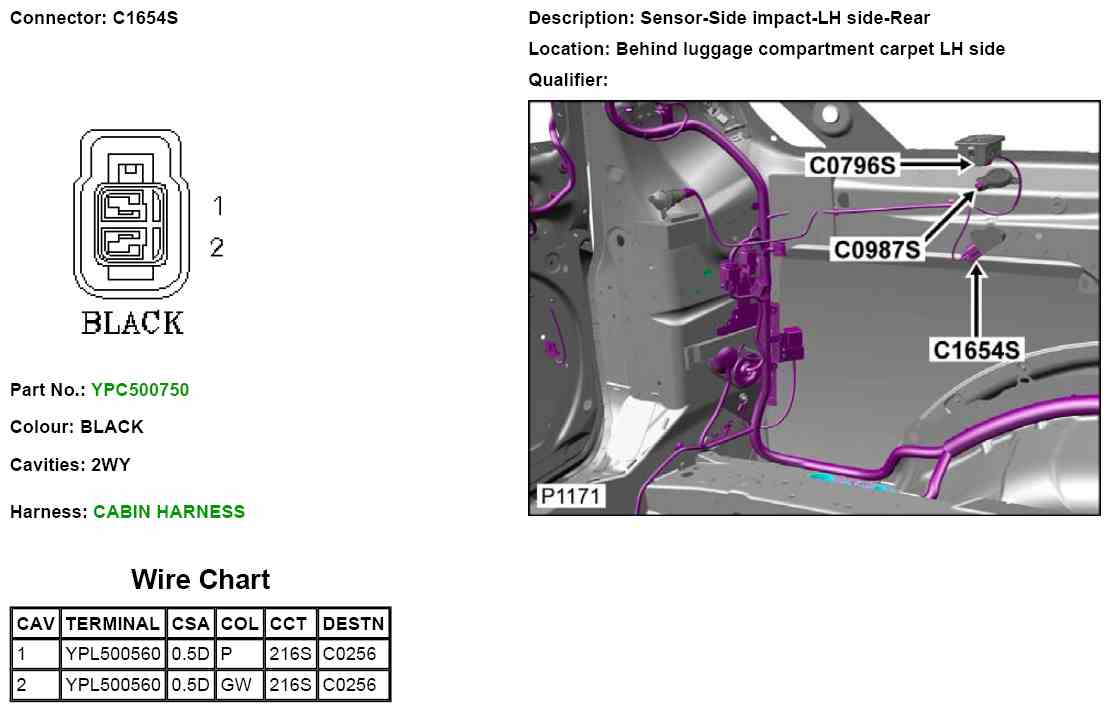
Task: Click the Connector: C1654S title text
Action: (x=94, y=18)
